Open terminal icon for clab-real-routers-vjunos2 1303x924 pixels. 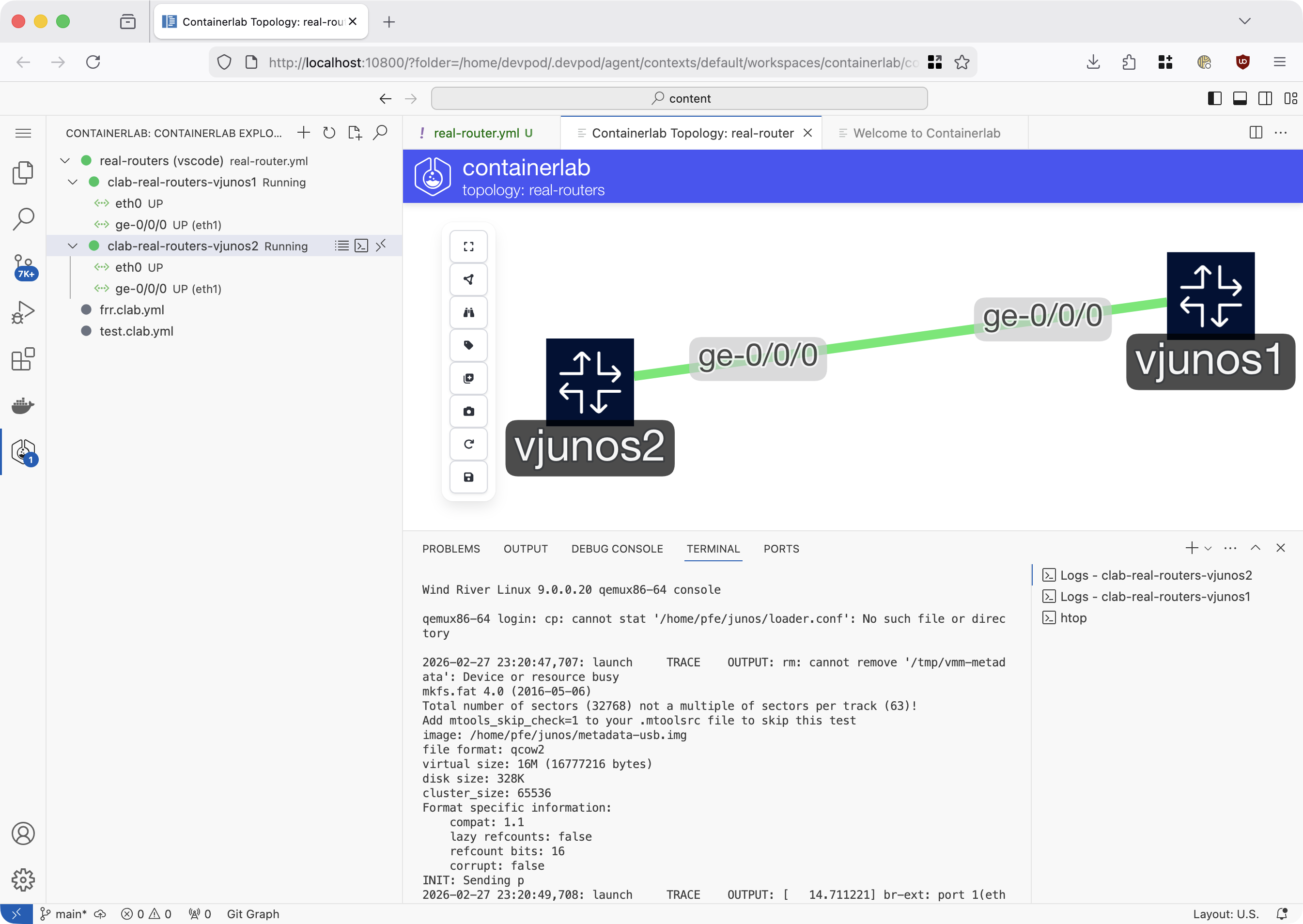point(361,246)
